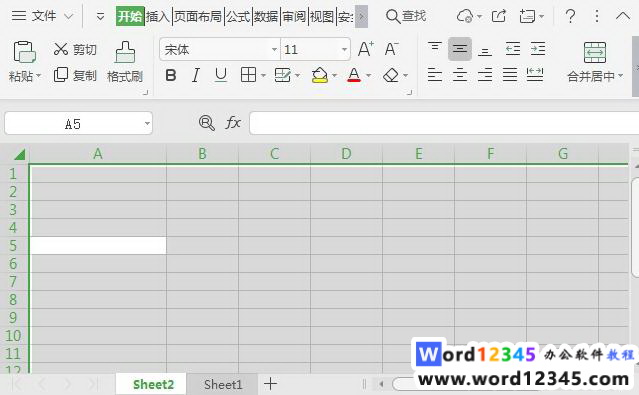Image resolution: width=639 pixels, height=395 pixels.
Task: Add a new sheet with plus button
Action: click(270, 384)
